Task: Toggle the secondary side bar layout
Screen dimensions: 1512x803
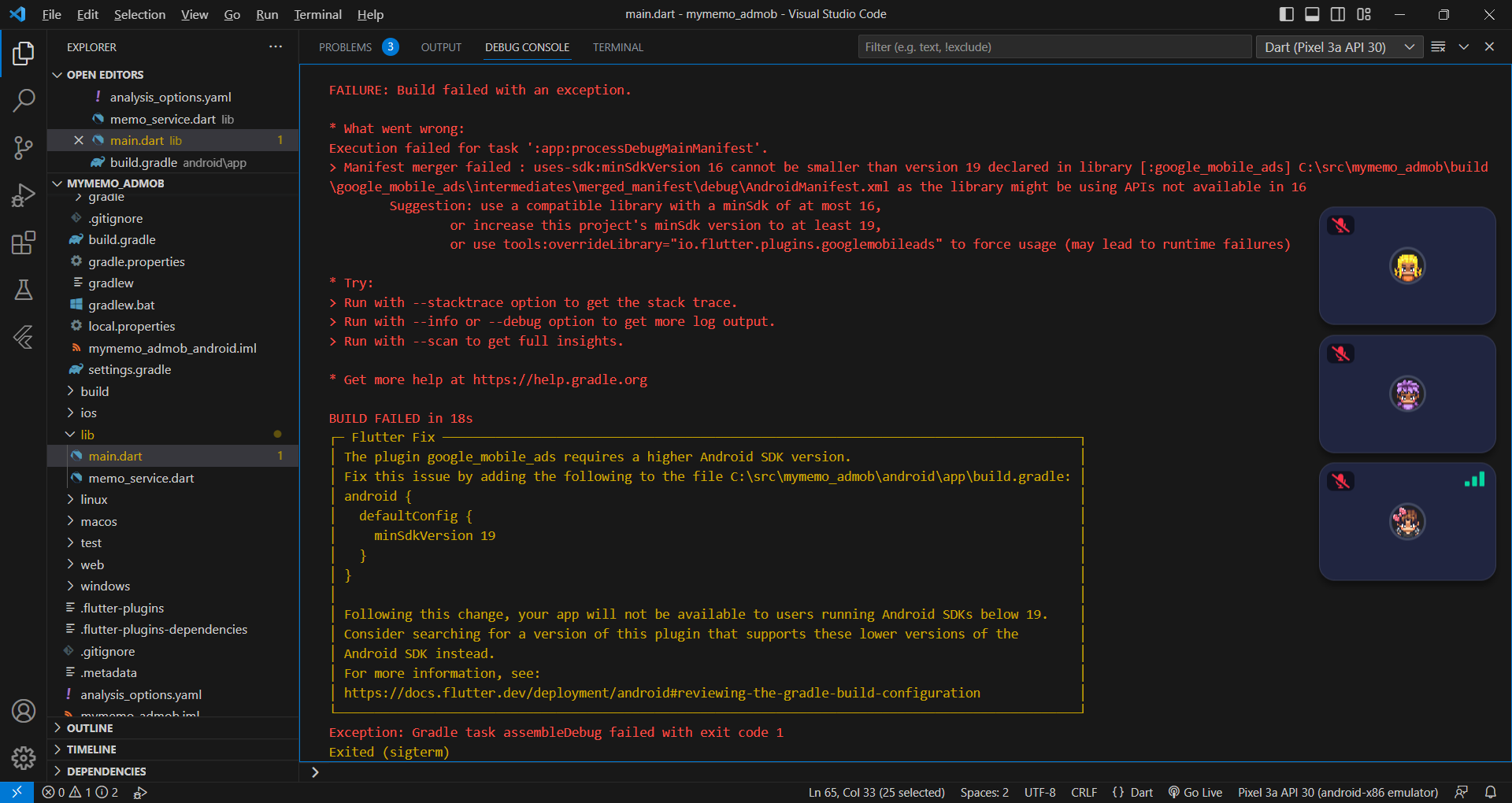Action: 1338,14
